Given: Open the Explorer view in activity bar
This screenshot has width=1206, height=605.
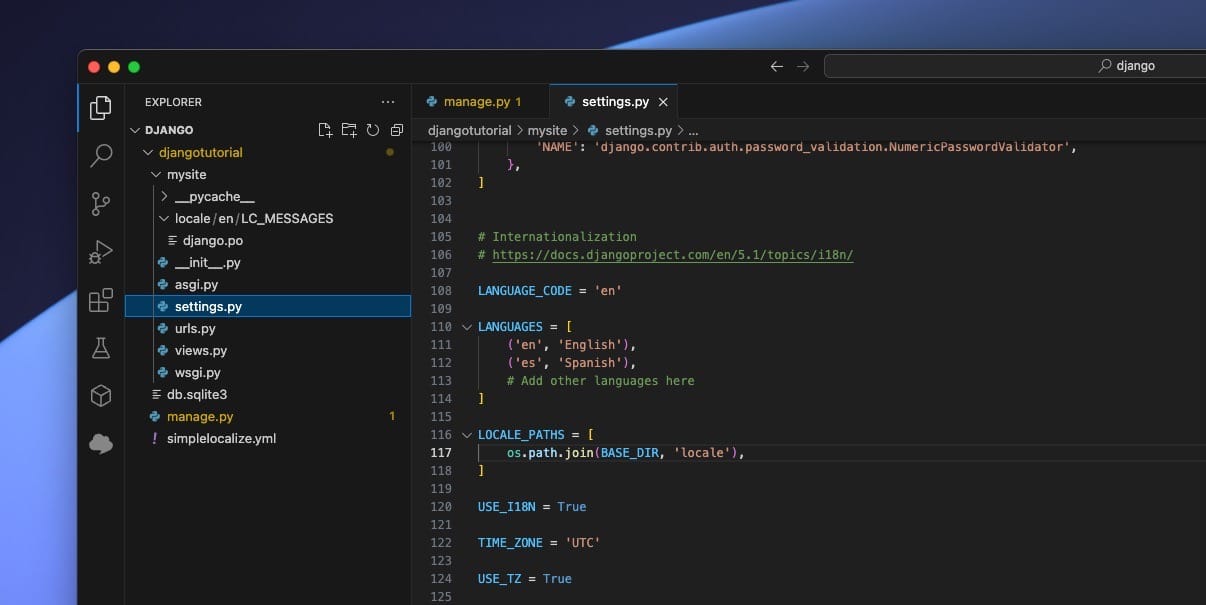Looking at the screenshot, I should [x=101, y=107].
